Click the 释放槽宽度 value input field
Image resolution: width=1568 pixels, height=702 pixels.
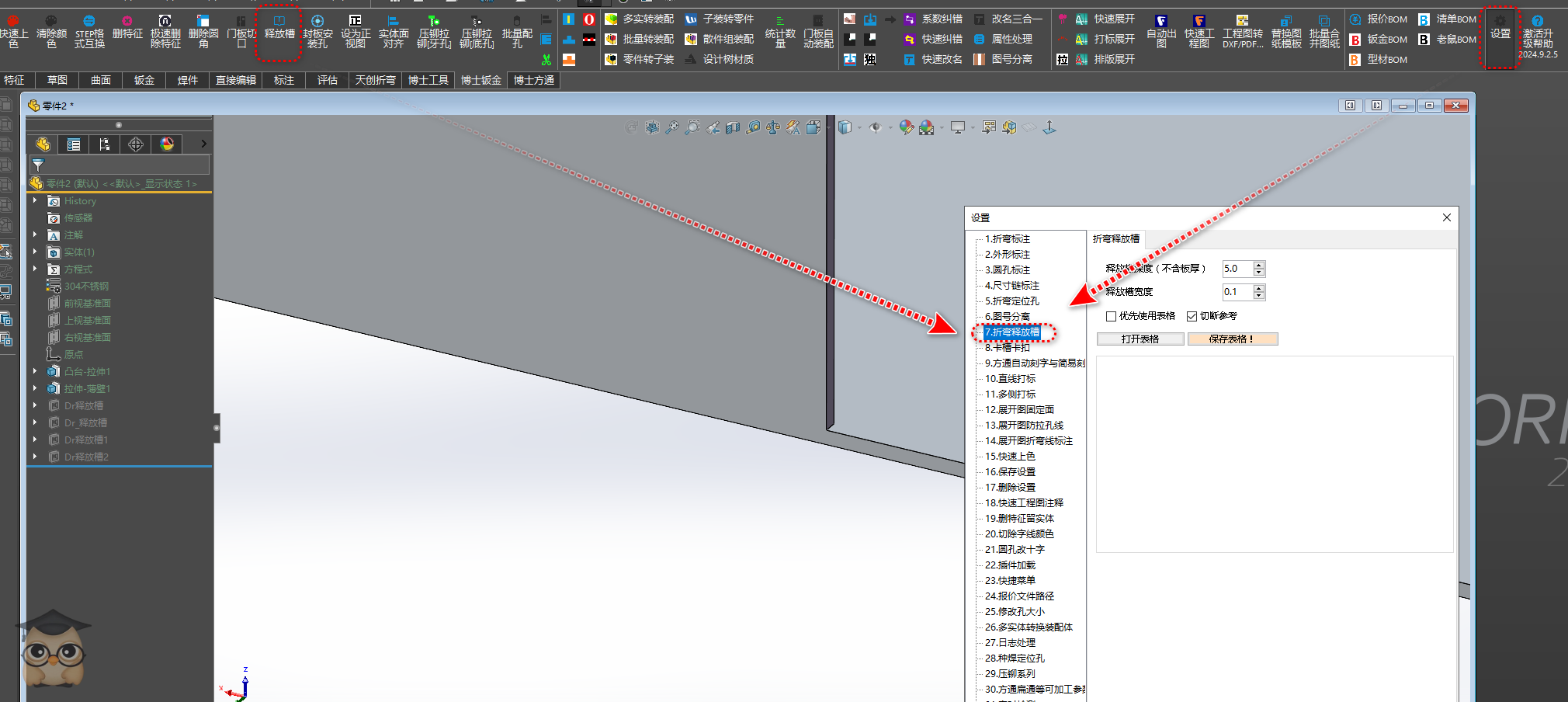pos(1237,292)
